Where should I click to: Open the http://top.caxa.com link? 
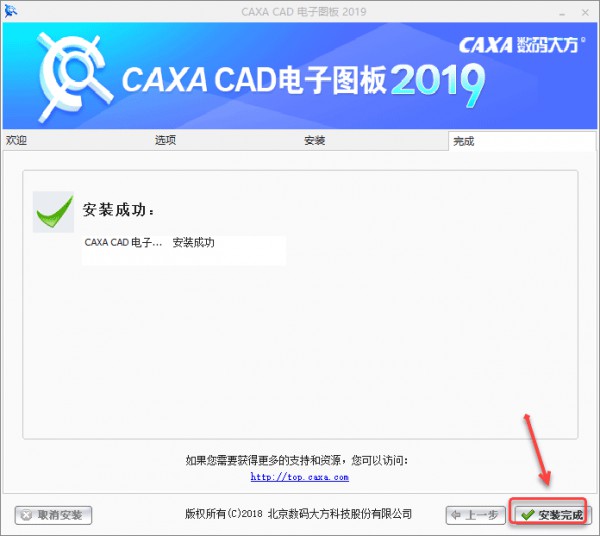[x=300, y=477]
